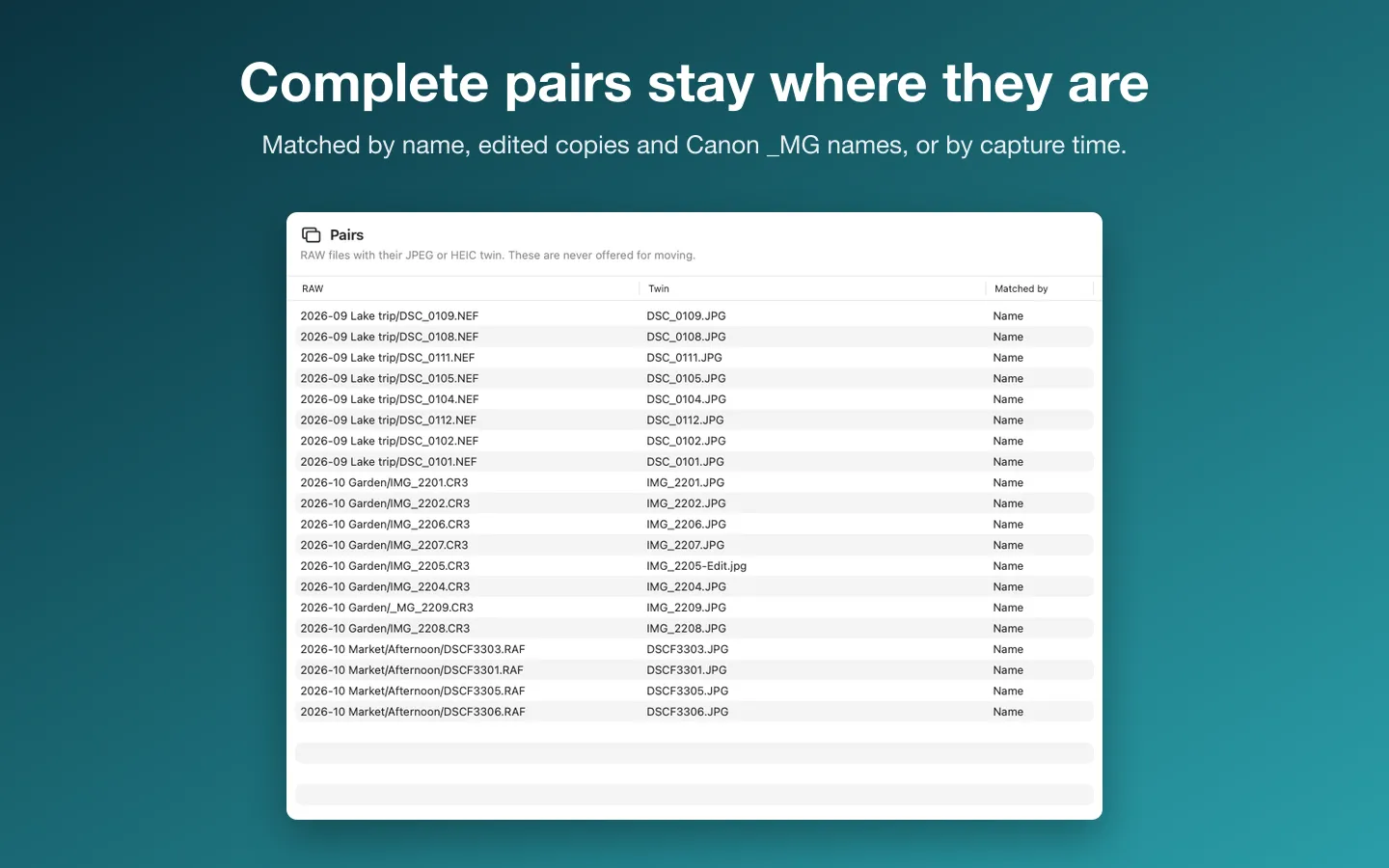
Task: Click the Pairs panel title
Action: tap(346, 235)
